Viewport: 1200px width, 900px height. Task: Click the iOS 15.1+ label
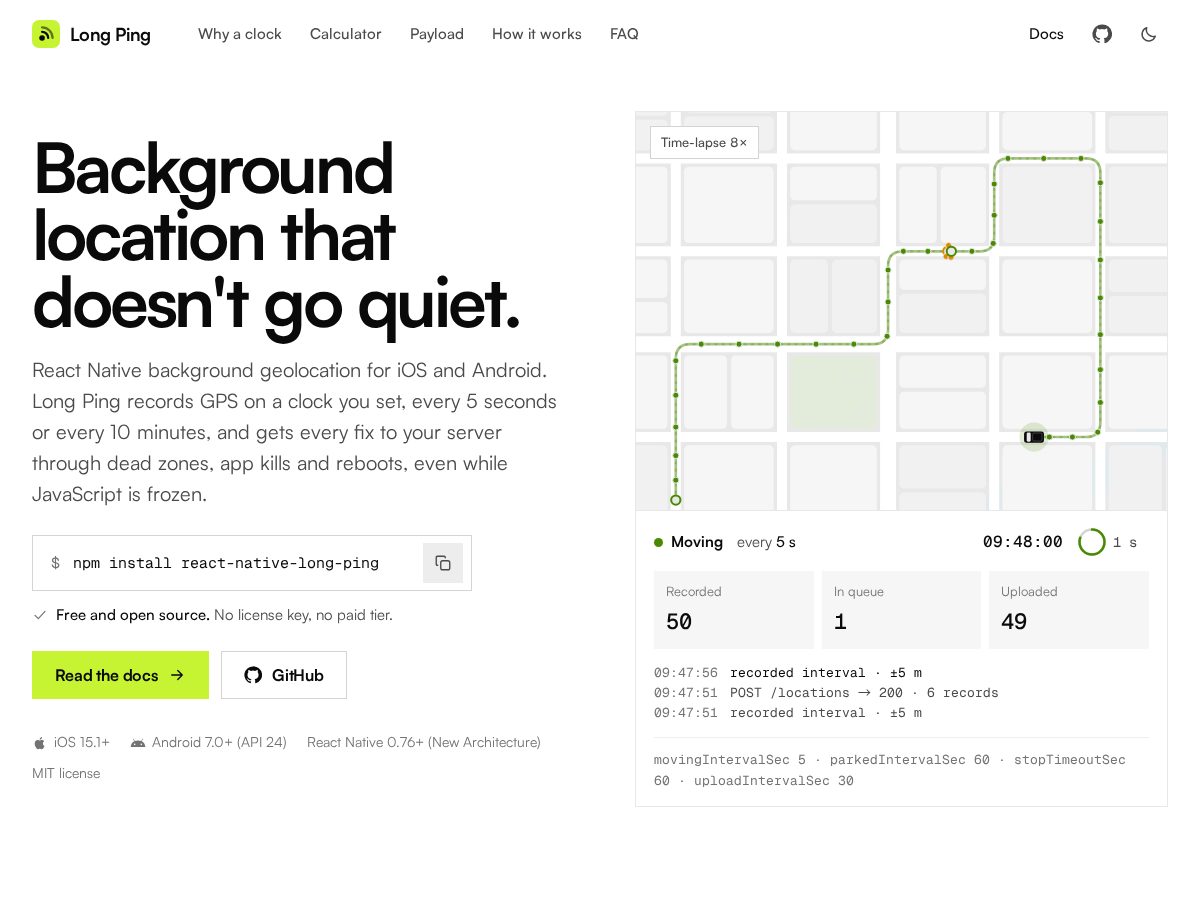point(82,742)
